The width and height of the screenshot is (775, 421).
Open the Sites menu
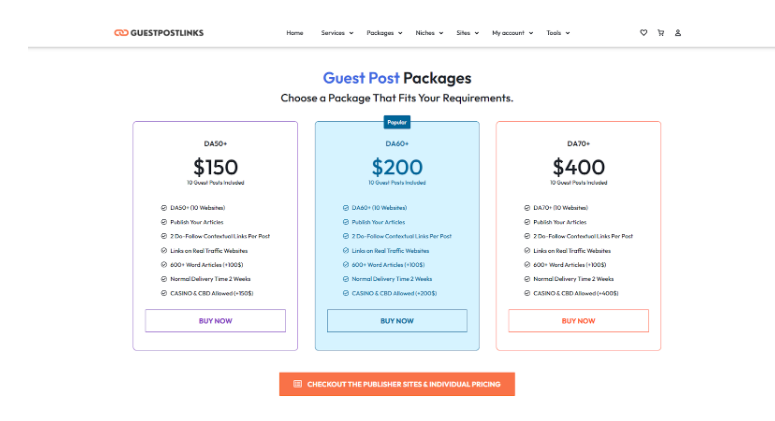(x=467, y=33)
